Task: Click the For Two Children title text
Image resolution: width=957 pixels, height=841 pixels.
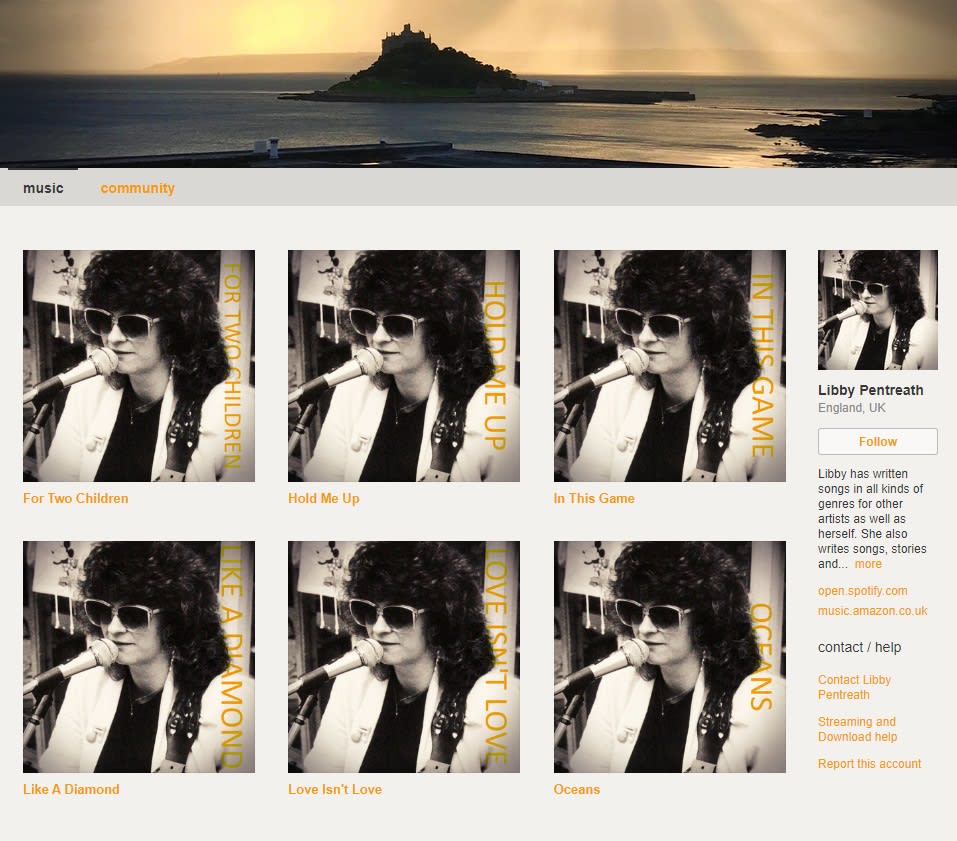Action: point(76,498)
